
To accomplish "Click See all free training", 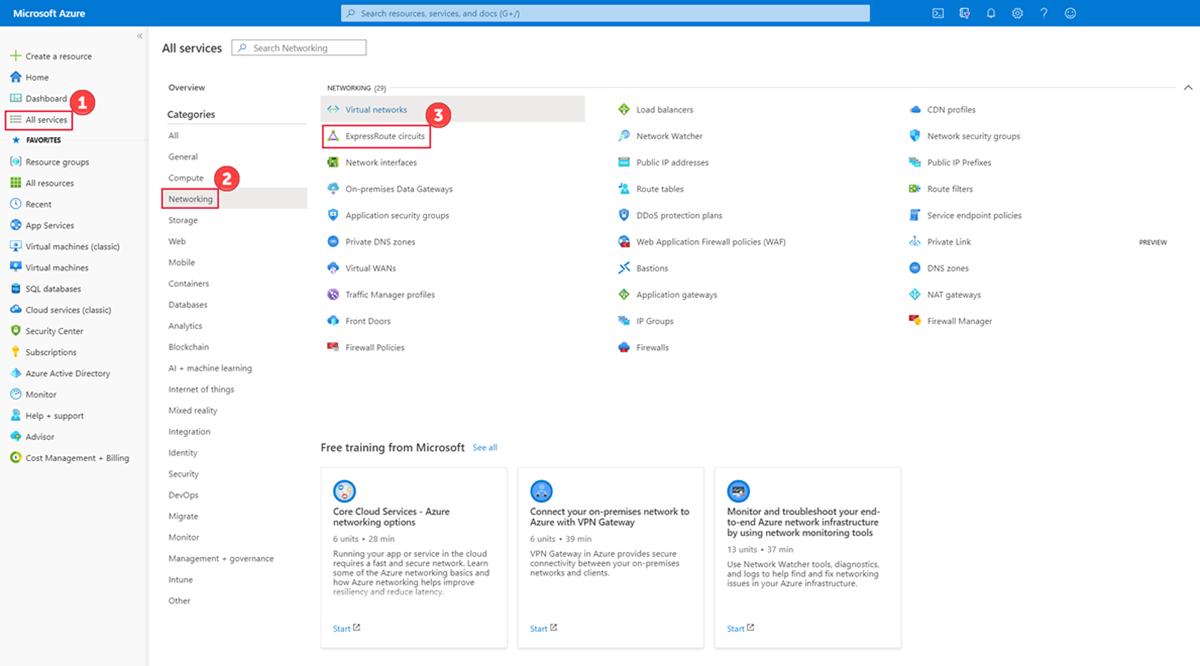I will 484,447.
